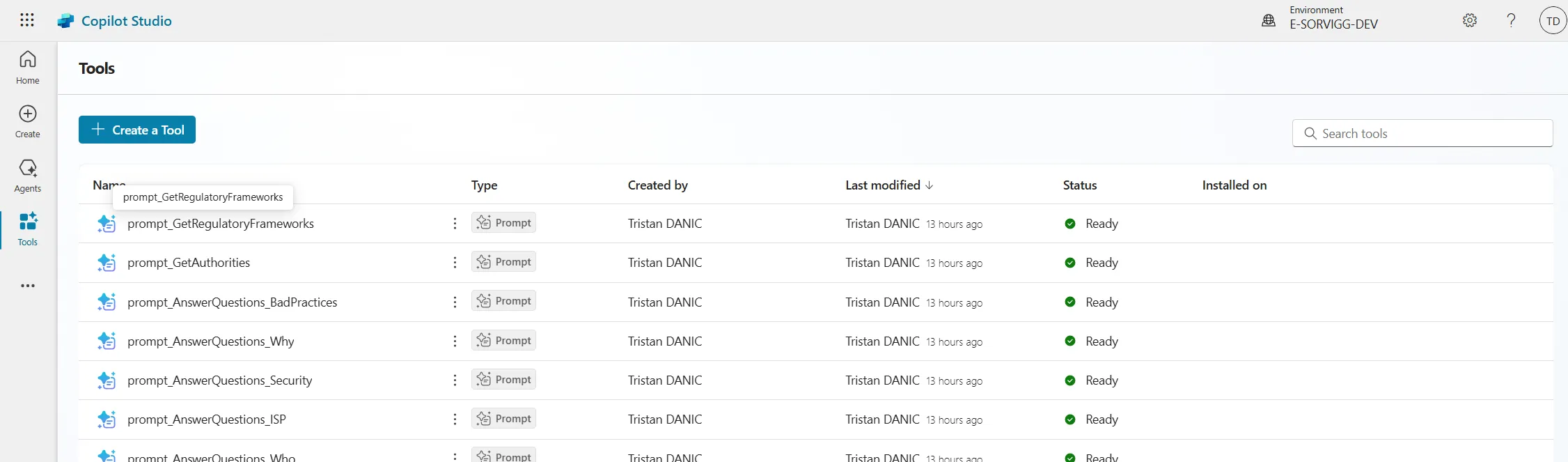Click the prompt_AnswerQuestions_ISP tool icon

coord(107,419)
